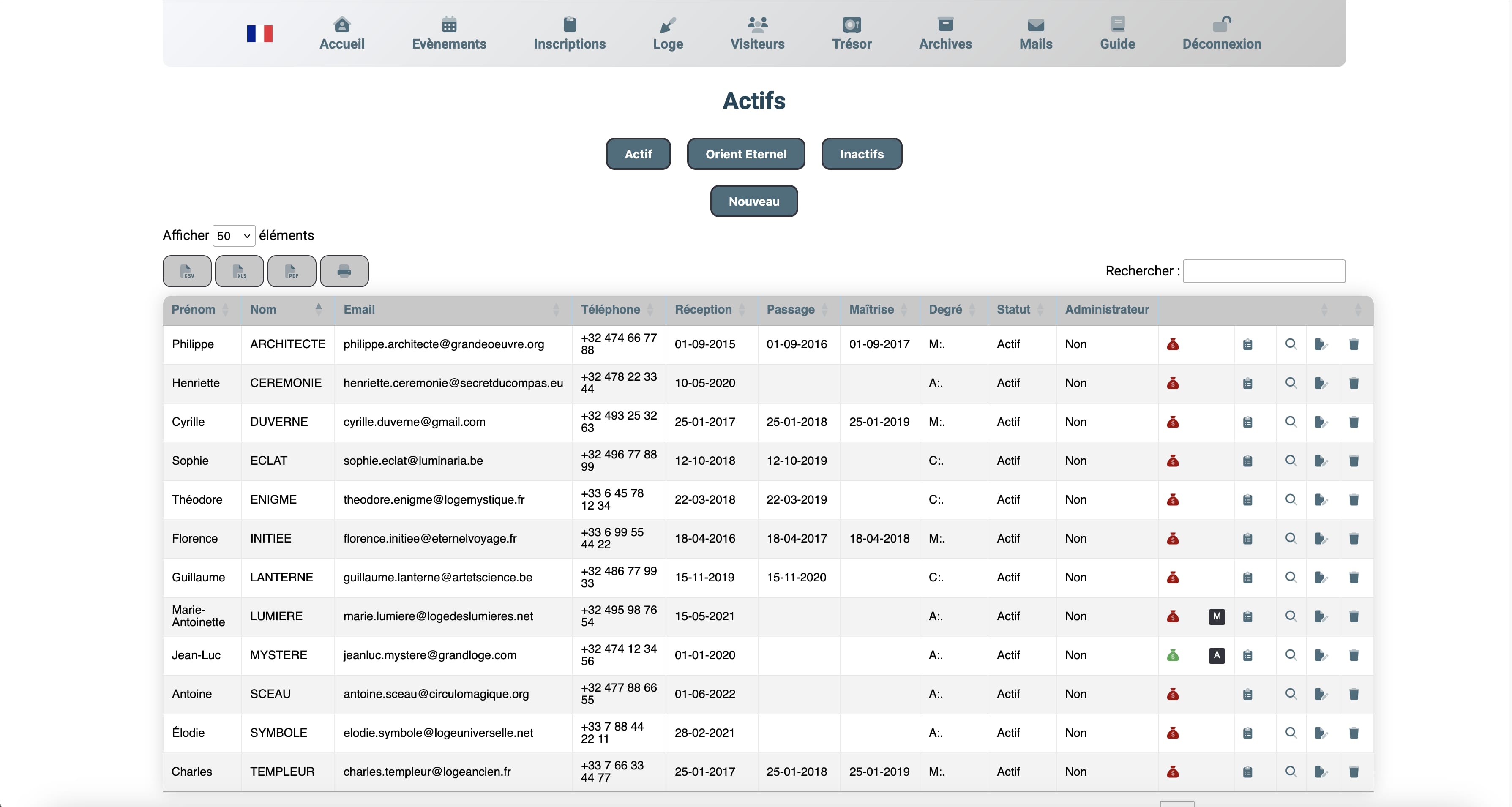The image size is (1512, 807).
Task: Click the Nouveau button
Action: tap(753, 201)
